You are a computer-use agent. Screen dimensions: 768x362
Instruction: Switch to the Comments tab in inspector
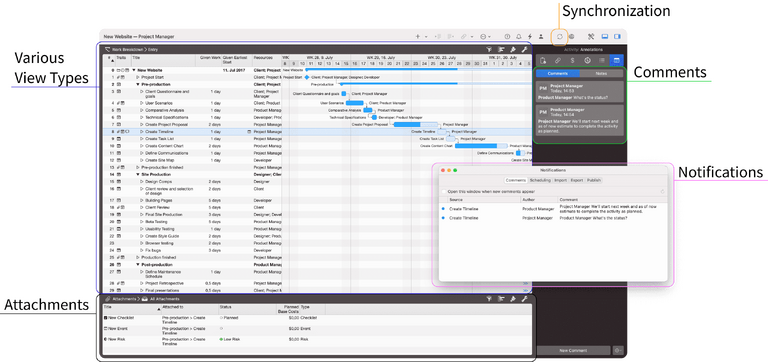click(x=557, y=73)
